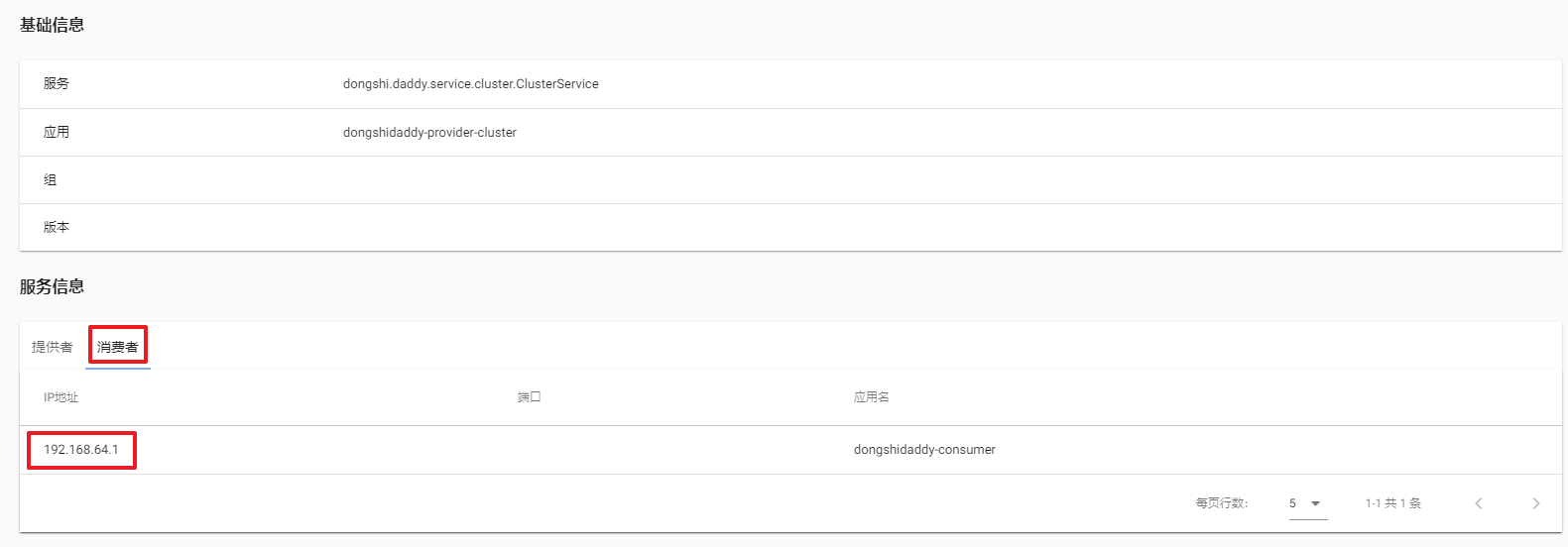
Task: Select the 192.168.64.1 IP address cell
Action: (81, 450)
